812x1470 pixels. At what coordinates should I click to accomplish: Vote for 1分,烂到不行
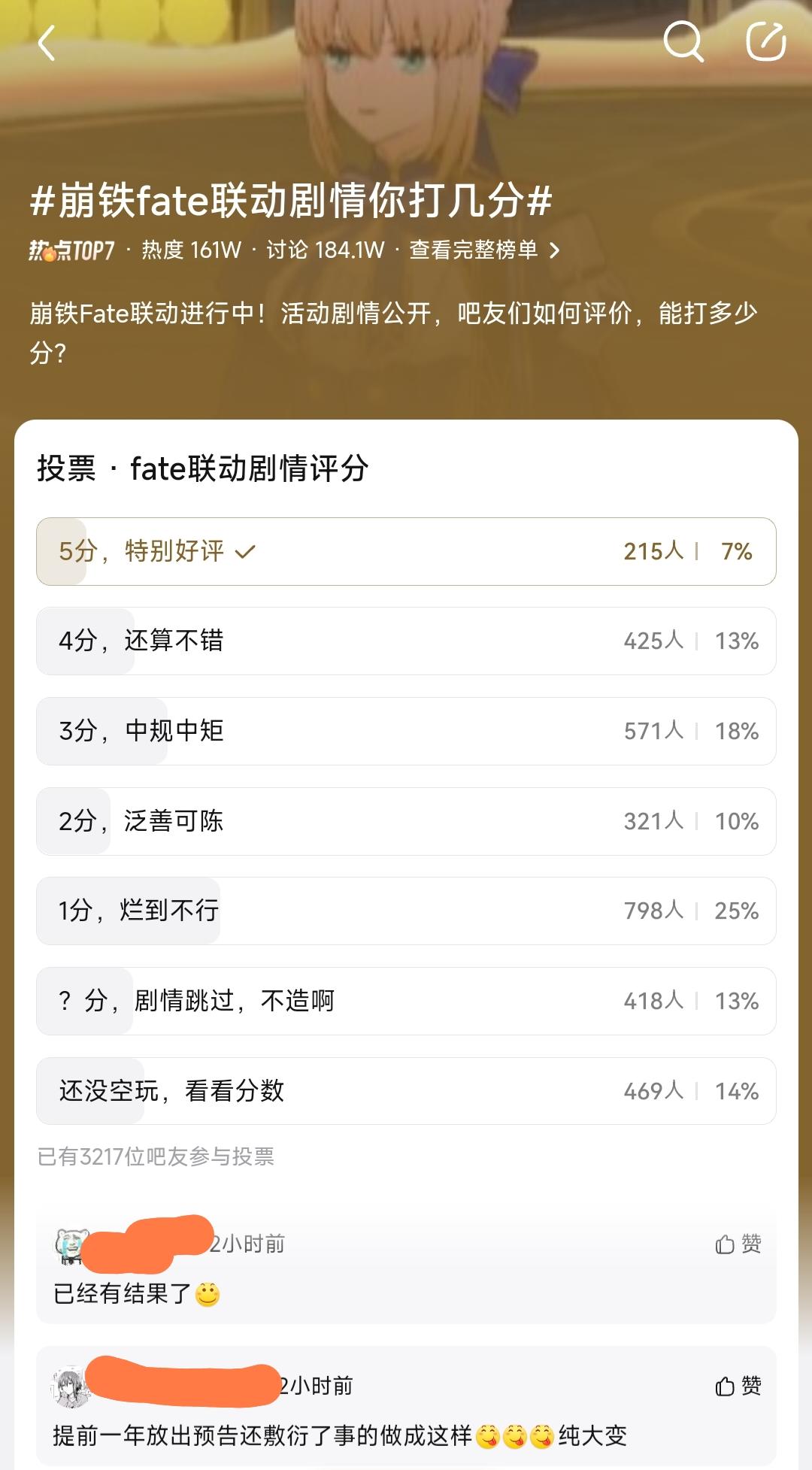[406, 911]
